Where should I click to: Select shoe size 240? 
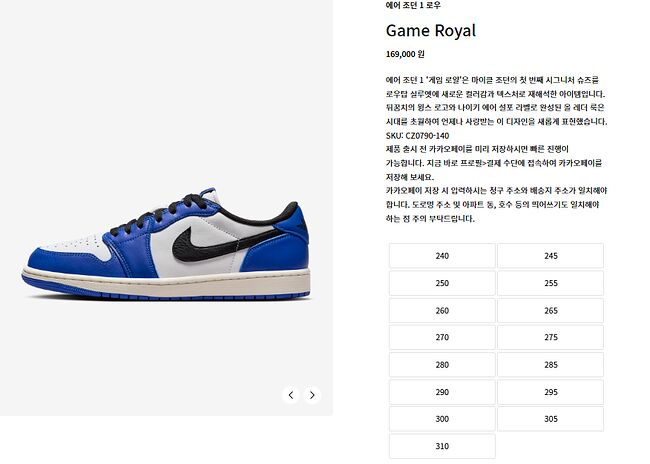442,256
